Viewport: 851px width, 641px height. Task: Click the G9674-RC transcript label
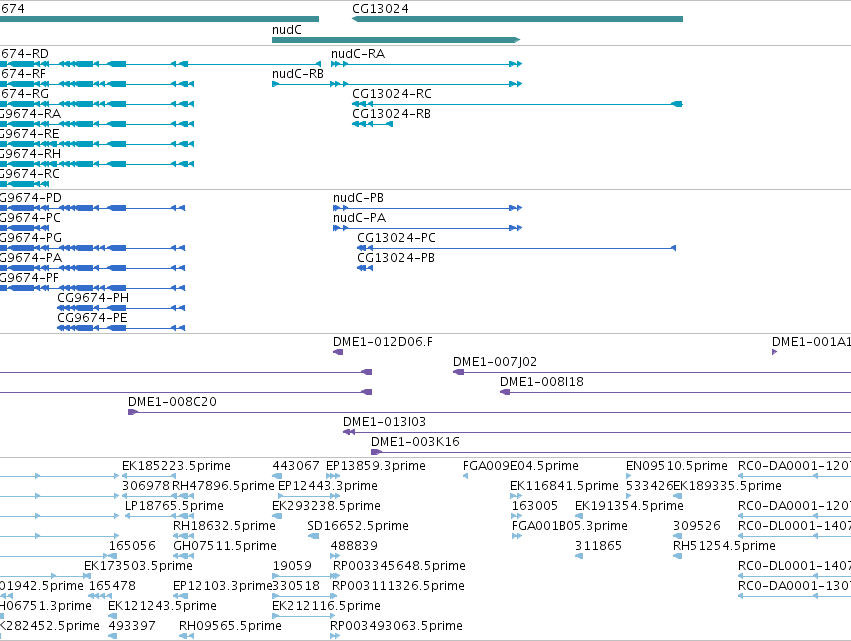point(29,174)
